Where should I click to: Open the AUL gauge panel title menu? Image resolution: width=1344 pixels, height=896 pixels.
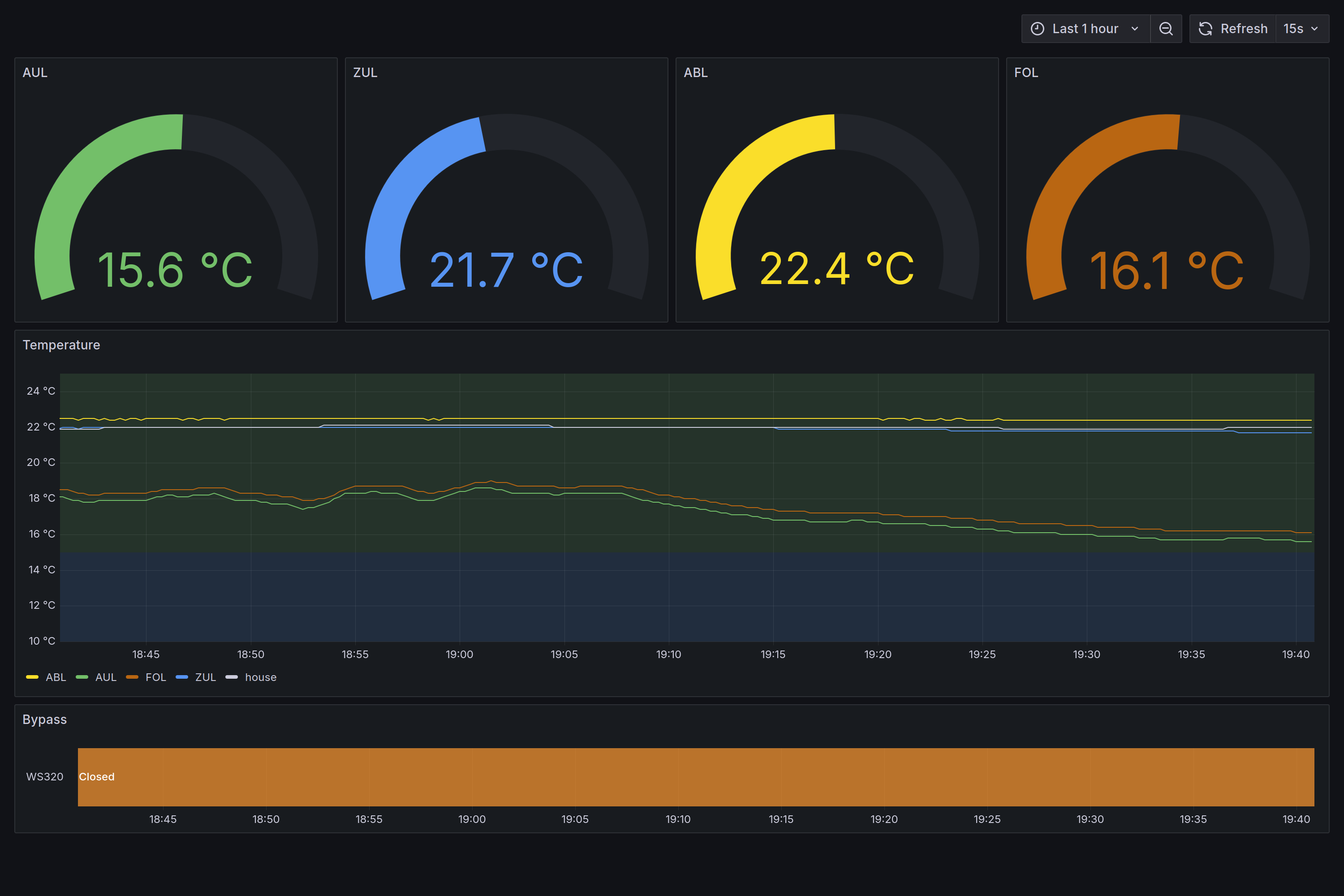(x=35, y=73)
